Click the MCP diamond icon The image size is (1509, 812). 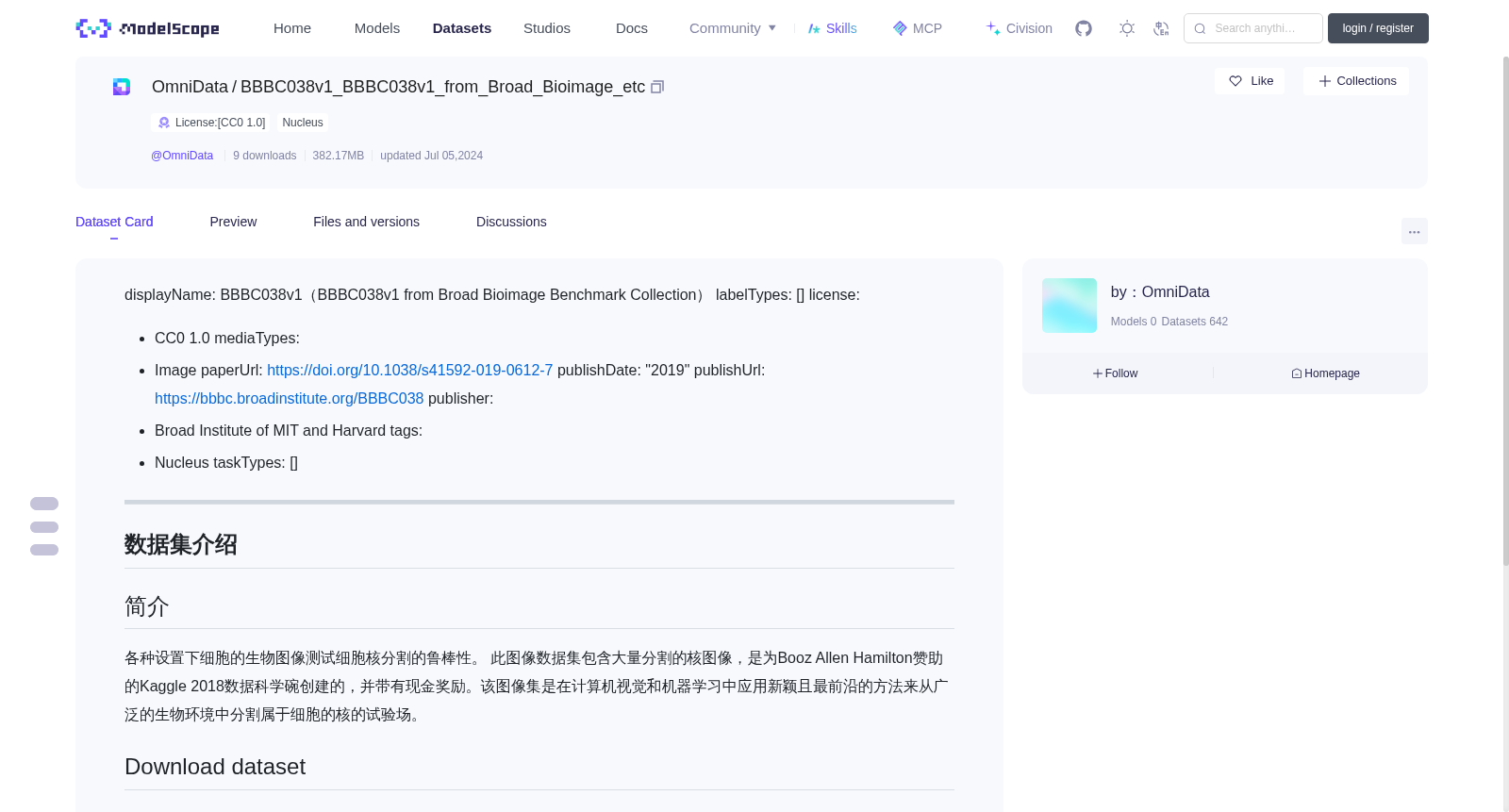pos(900,28)
